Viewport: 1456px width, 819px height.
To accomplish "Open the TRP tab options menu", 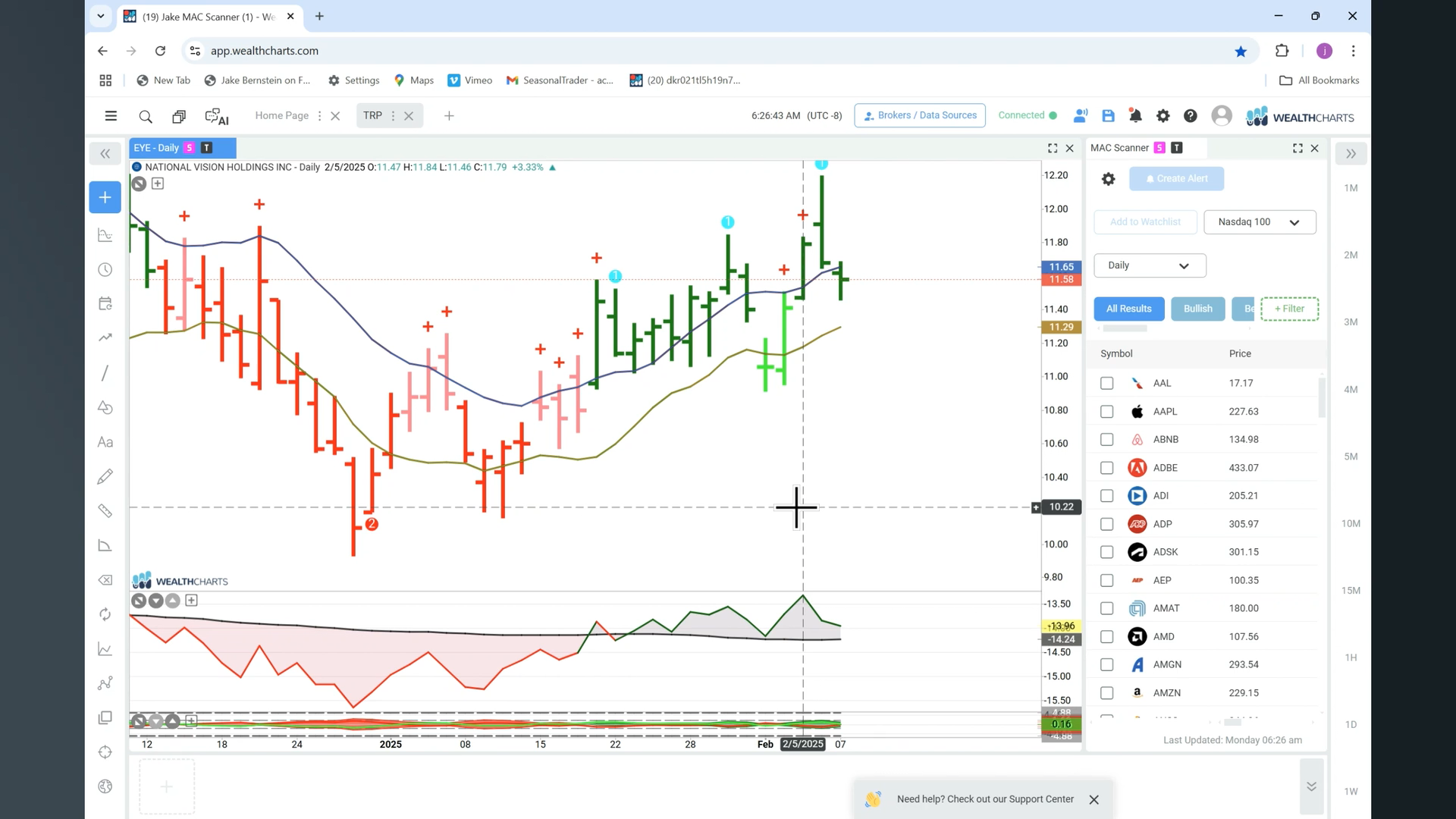I will (x=393, y=116).
